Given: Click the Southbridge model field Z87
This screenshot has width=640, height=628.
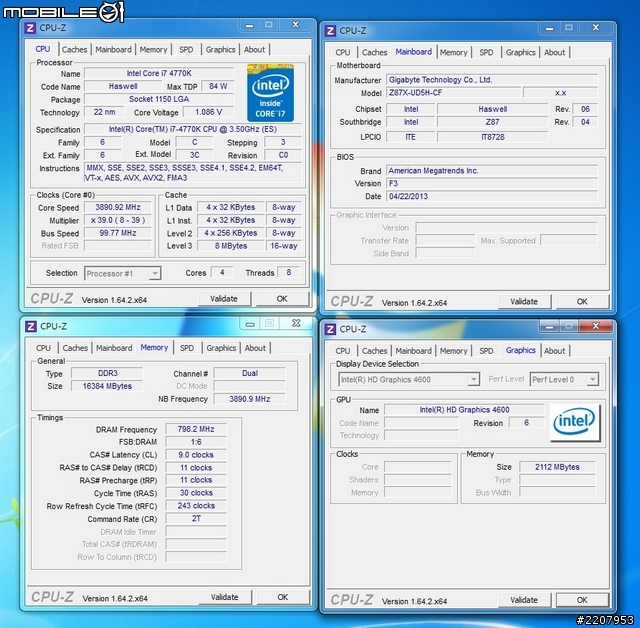Looking at the screenshot, I should tap(493, 122).
